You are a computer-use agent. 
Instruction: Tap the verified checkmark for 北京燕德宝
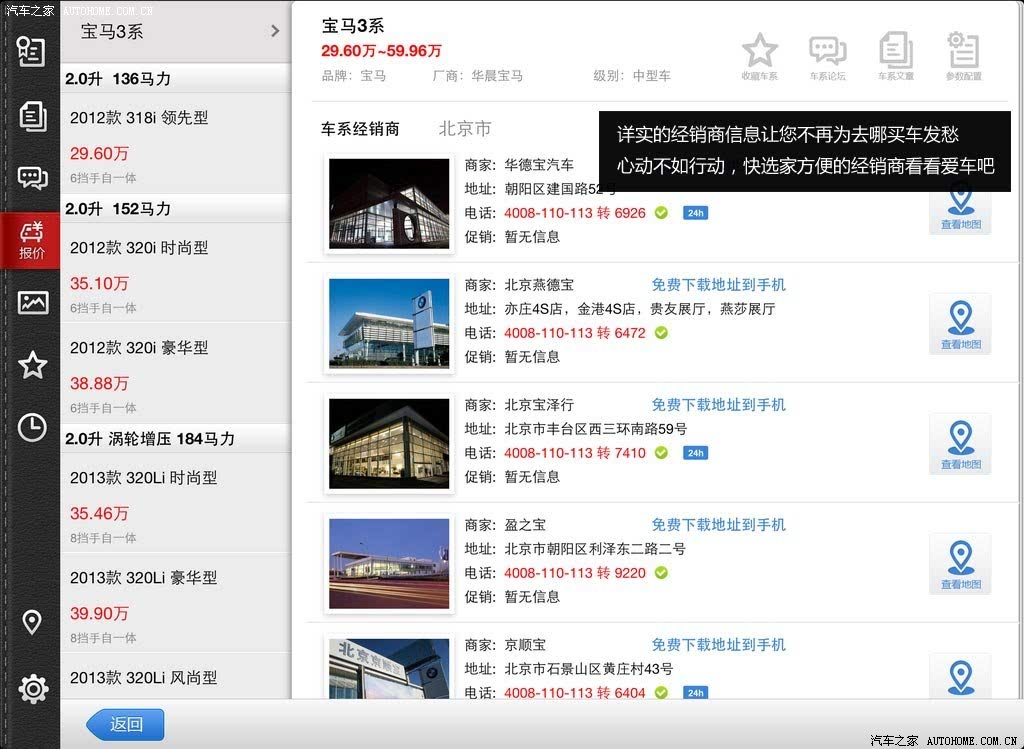(x=662, y=333)
